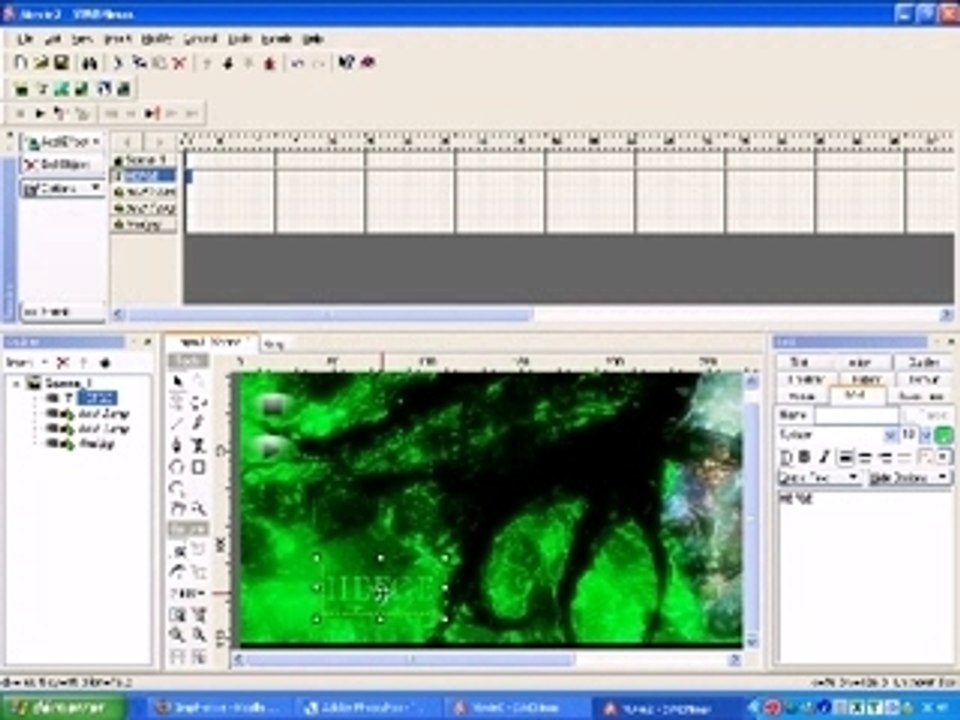Open the toolbox zoom percentage dropdown
The width and height of the screenshot is (960, 720).
click(x=189, y=593)
